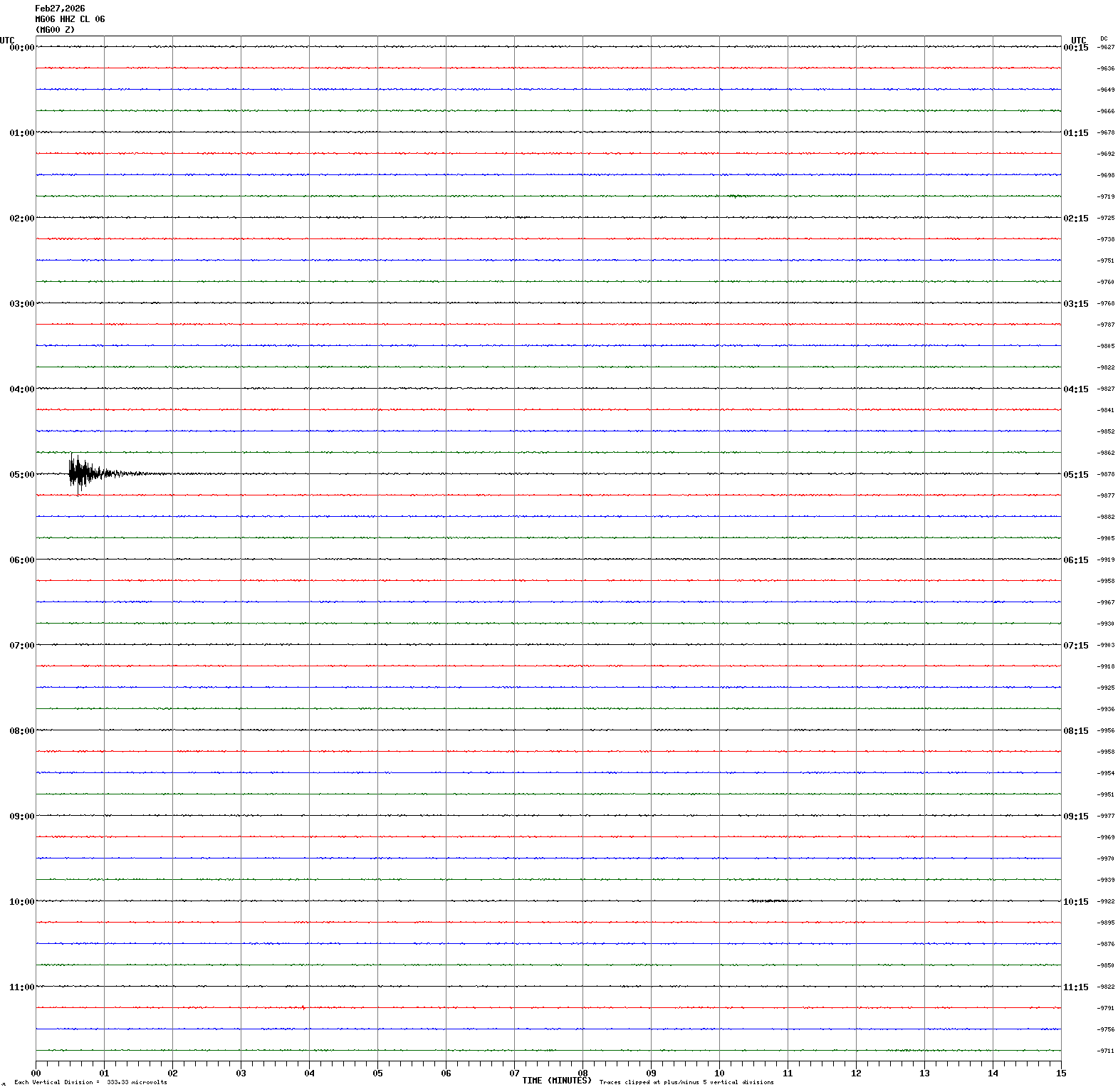Select the 11:00 left-side time label
Viewport: 1118px width, 1092px height.
tap(21, 987)
